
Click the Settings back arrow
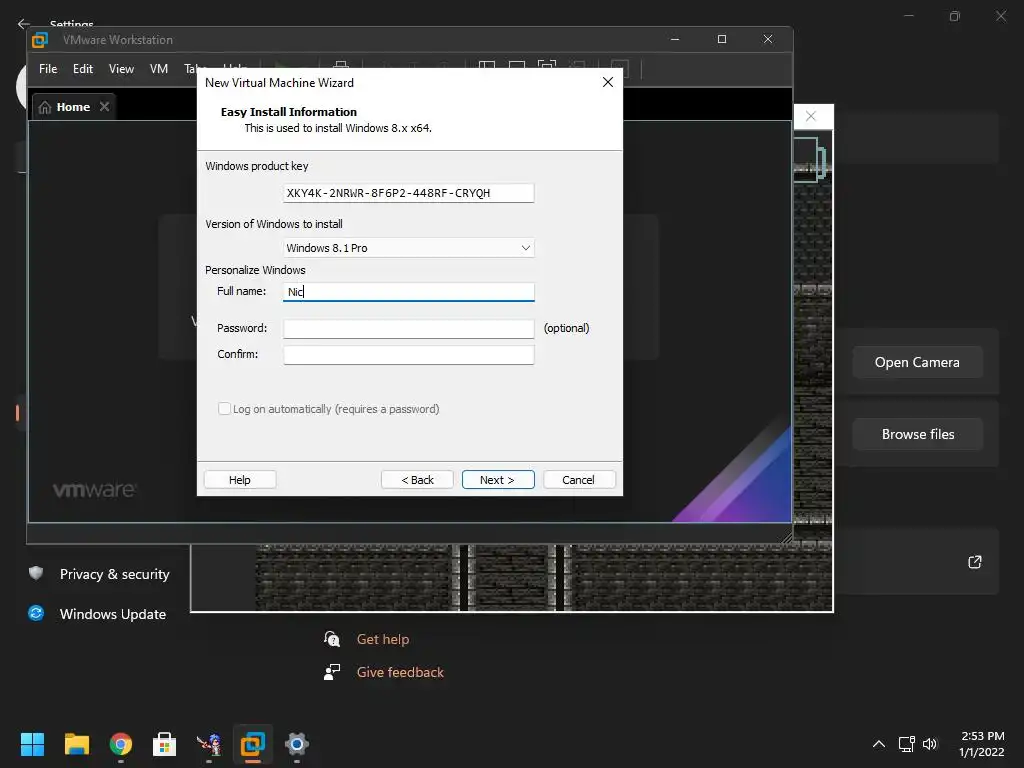coord(24,24)
